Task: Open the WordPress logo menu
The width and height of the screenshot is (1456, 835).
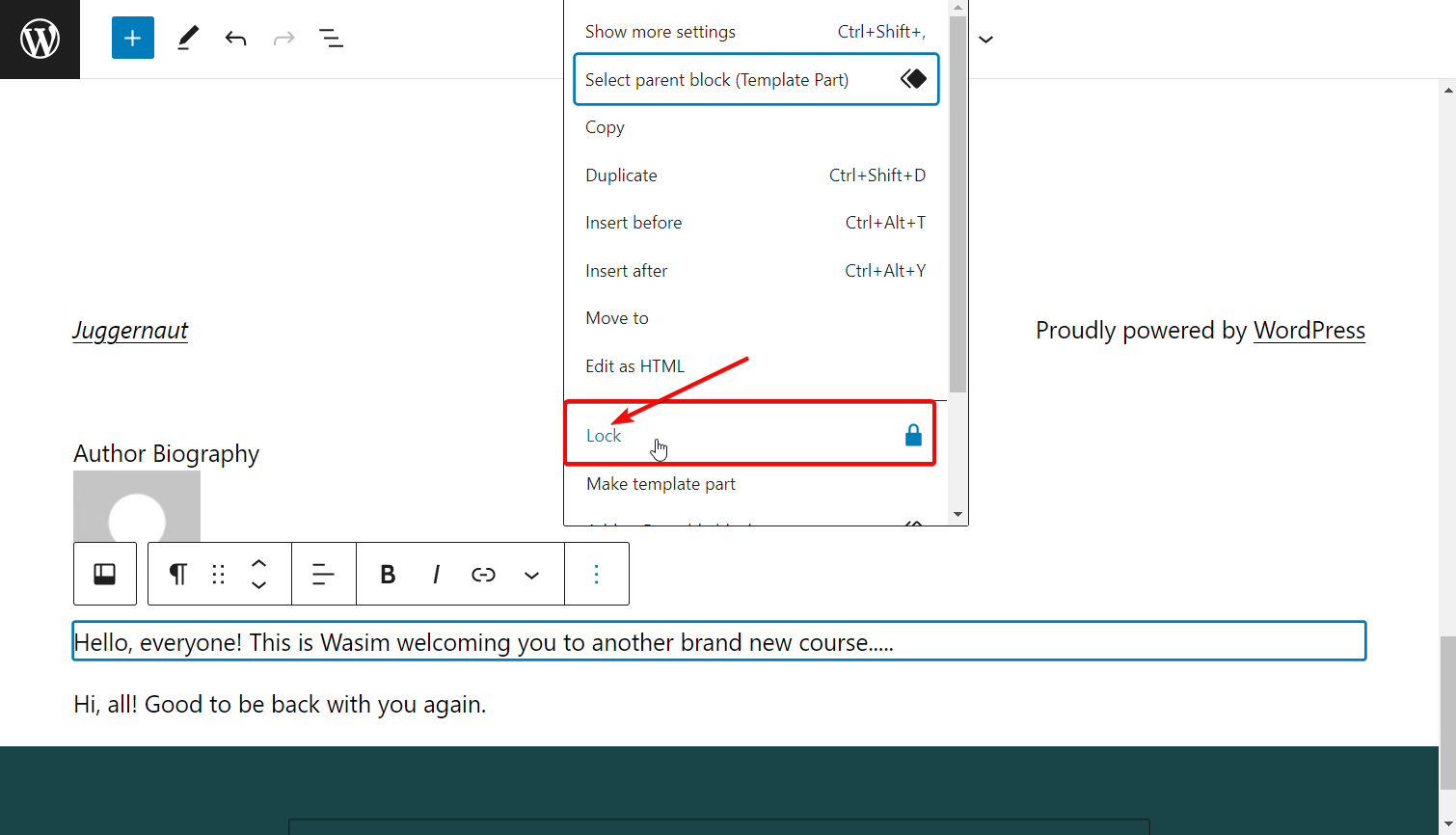Action: [40, 40]
